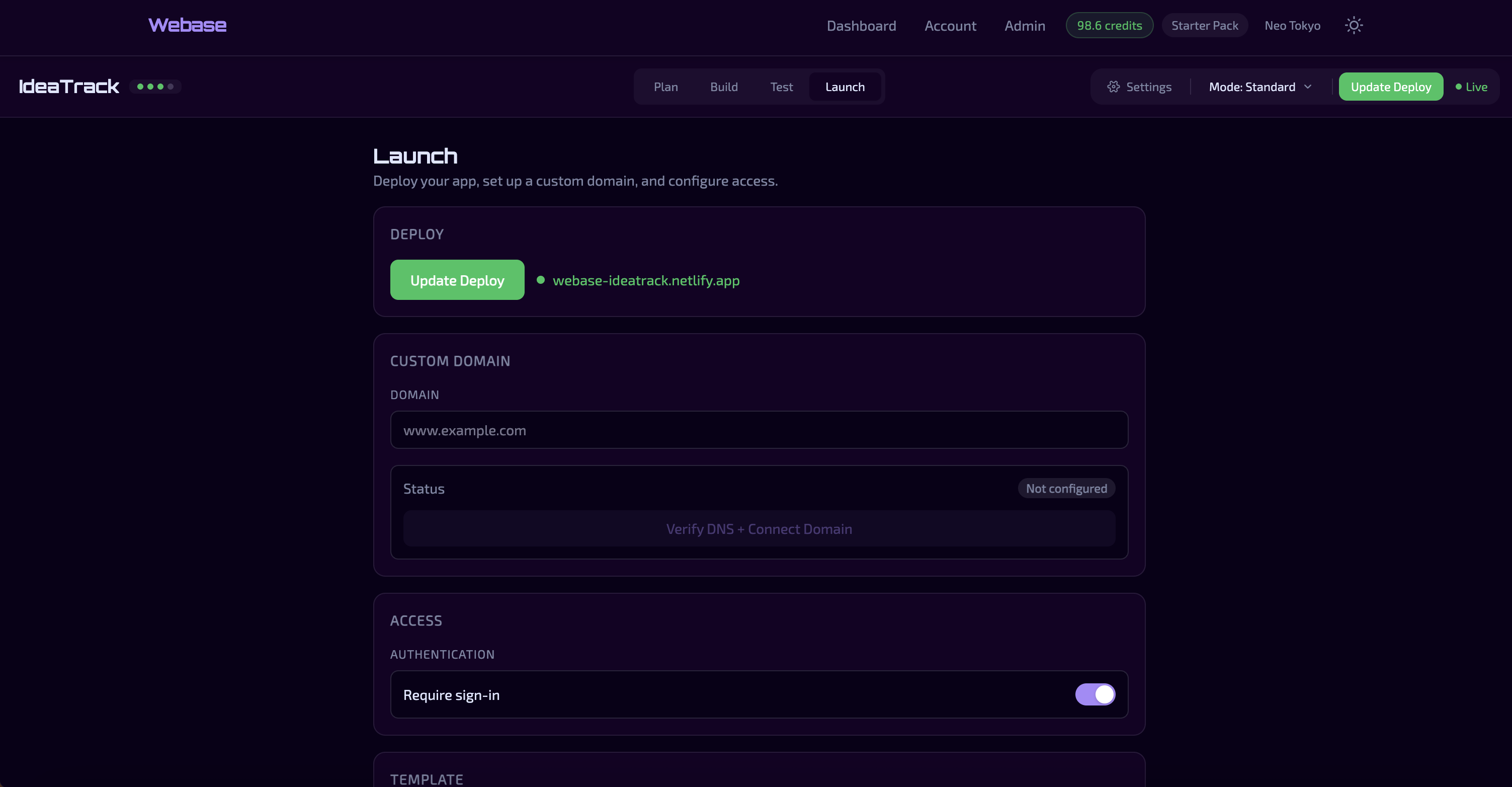The width and height of the screenshot is (1512, 787).
Task: Open Settings via the gear icon
Action: (1139, 87)
